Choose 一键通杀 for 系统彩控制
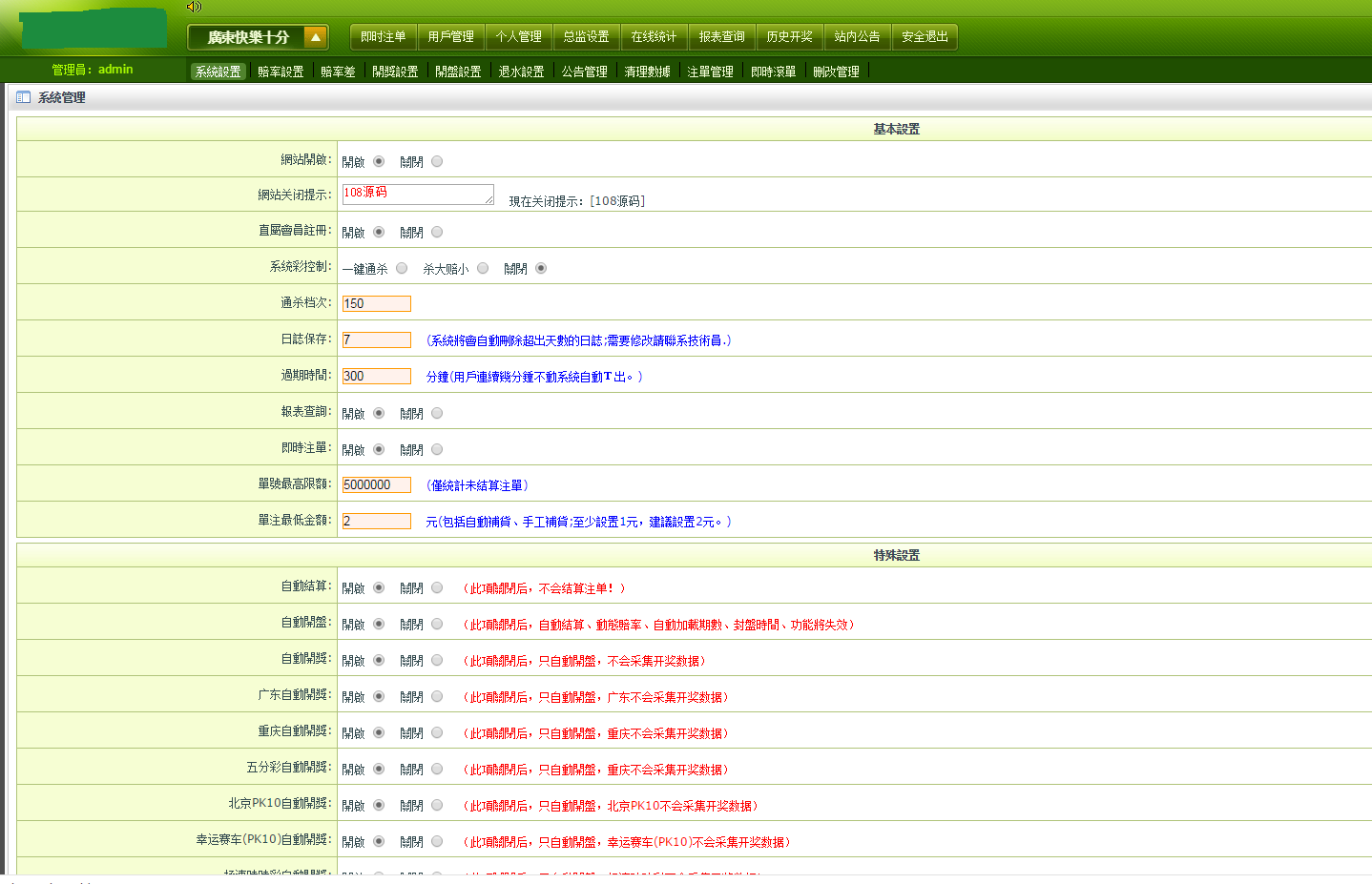Viewport: 1372px width, 884px height. [x=402, y=267]
